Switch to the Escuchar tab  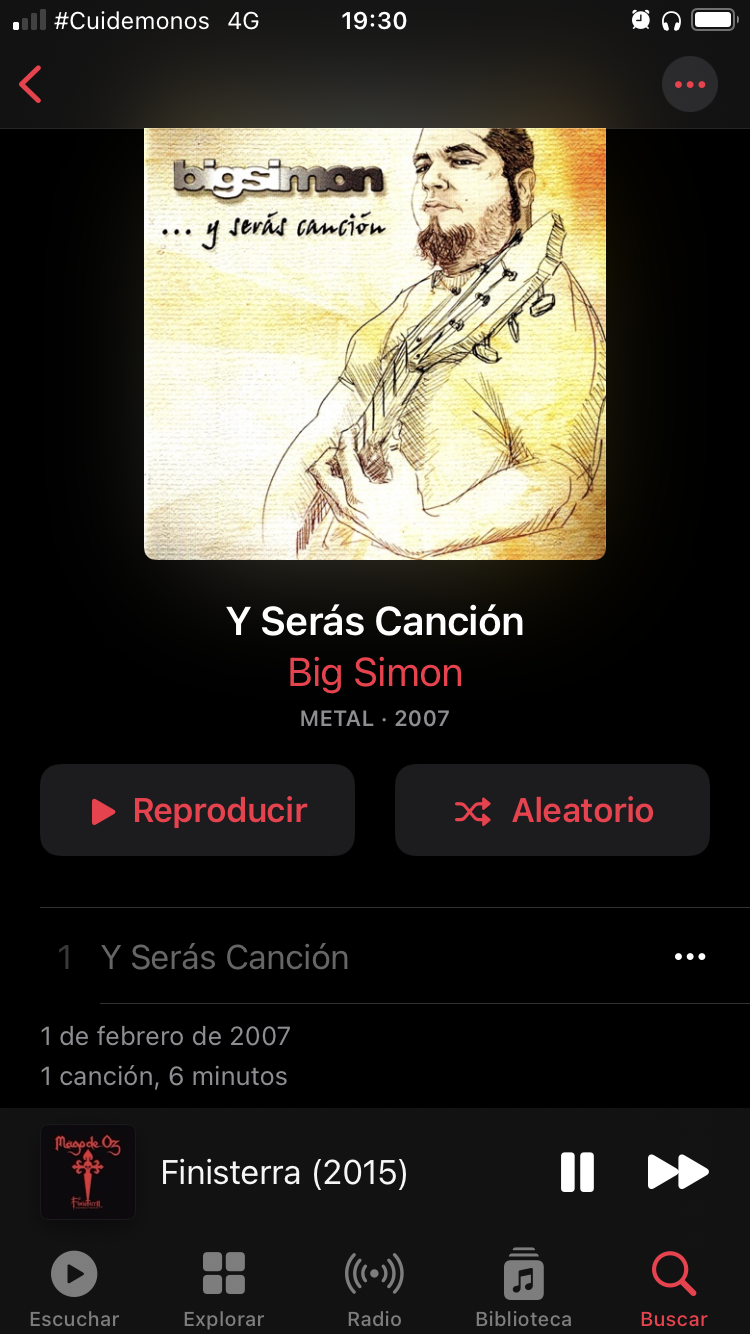[x=74, y=1290]
